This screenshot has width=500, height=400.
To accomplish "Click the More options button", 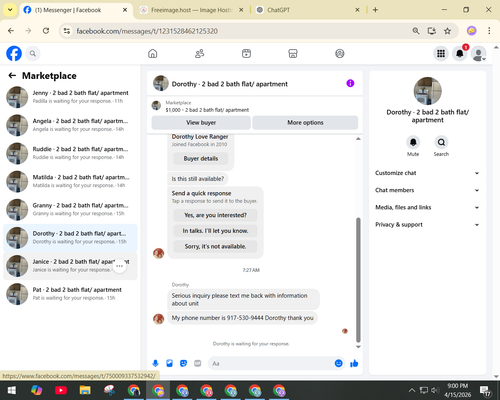I will pos(305,122).
